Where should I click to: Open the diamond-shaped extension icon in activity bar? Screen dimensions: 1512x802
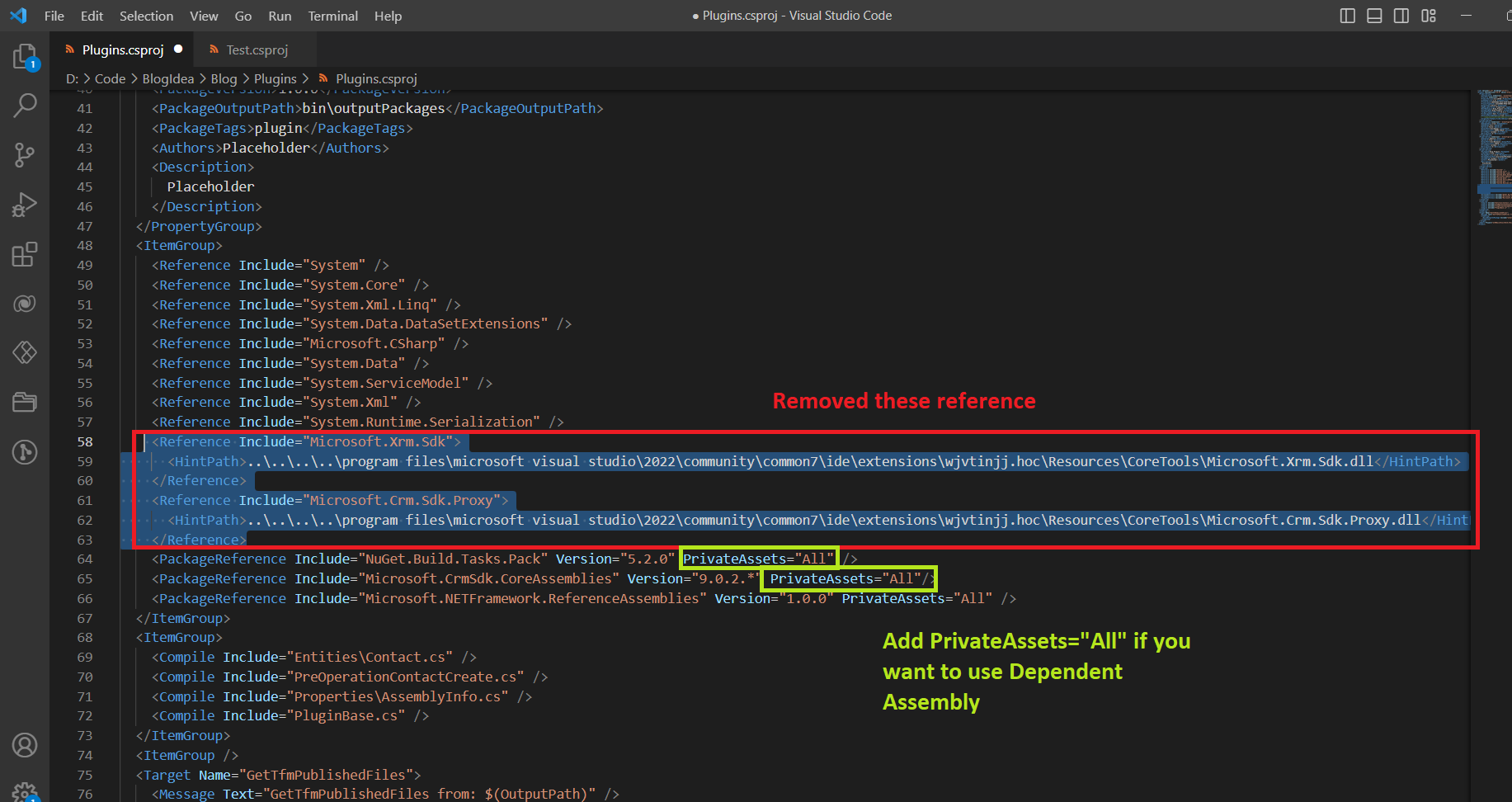click(25, 352)
